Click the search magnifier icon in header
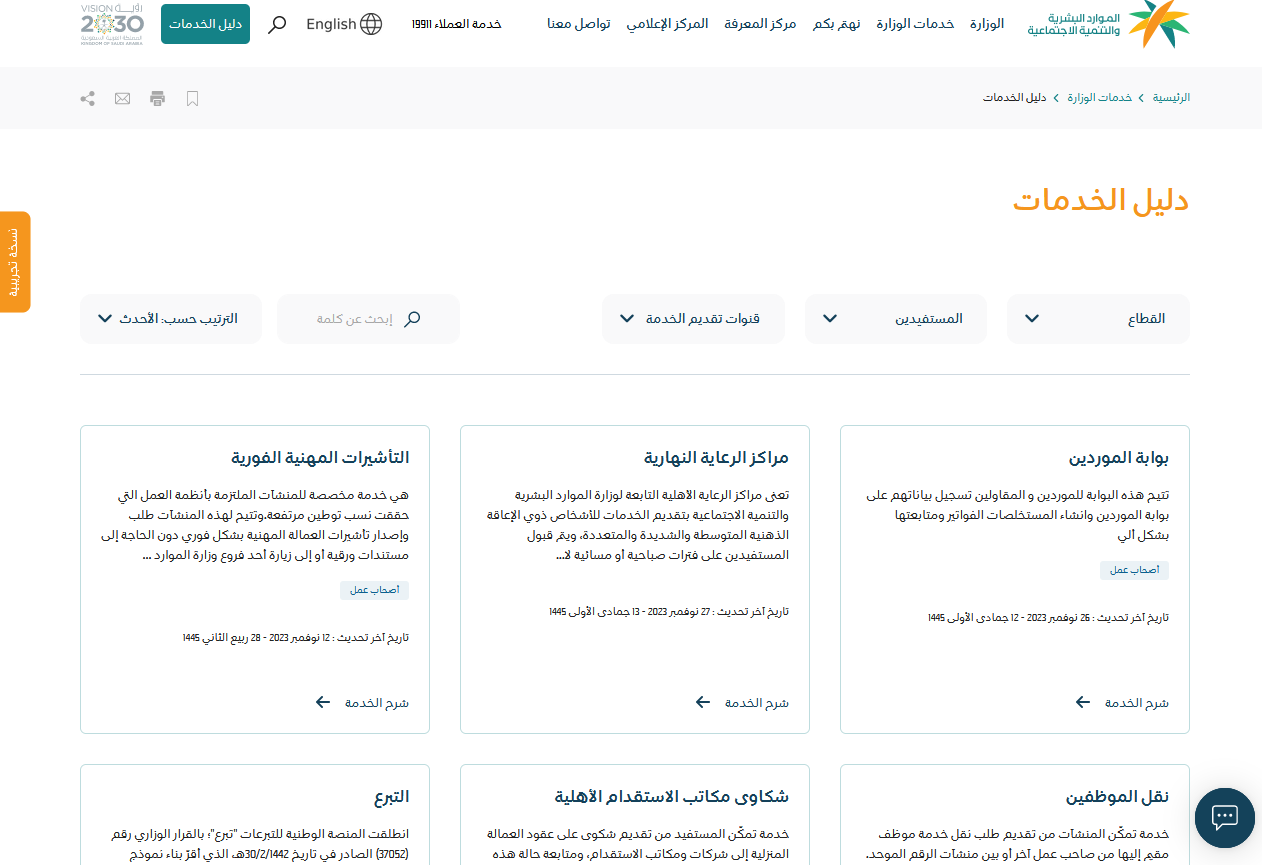 click(x=277, y=25)
